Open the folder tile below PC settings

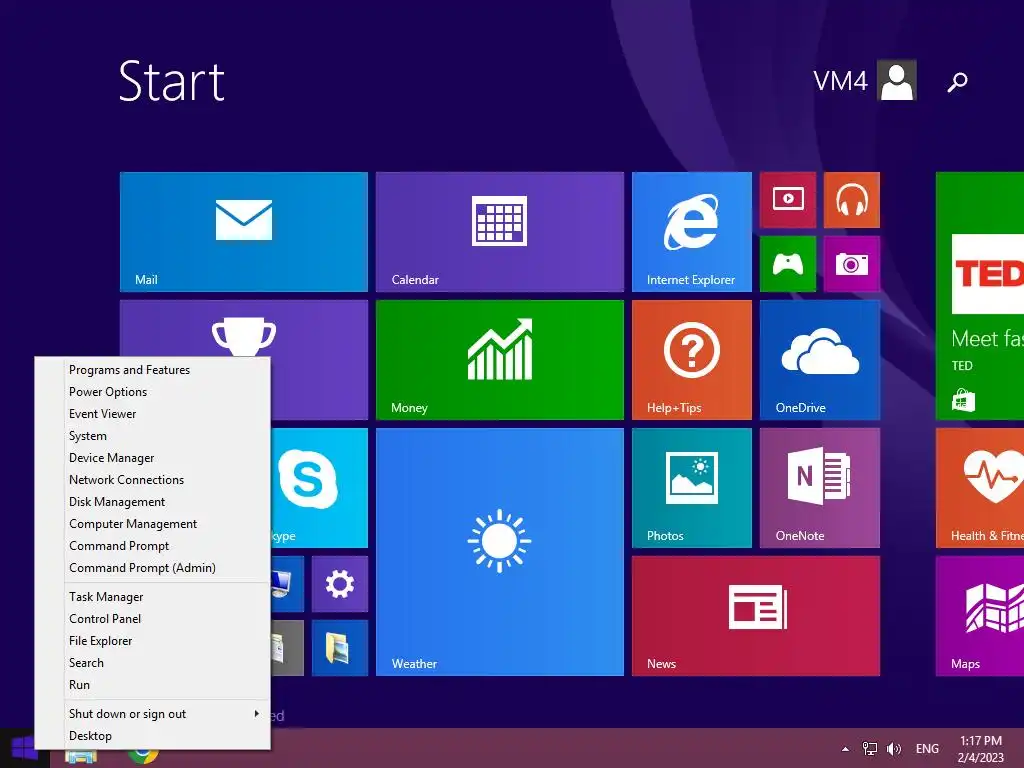(340, 648)
